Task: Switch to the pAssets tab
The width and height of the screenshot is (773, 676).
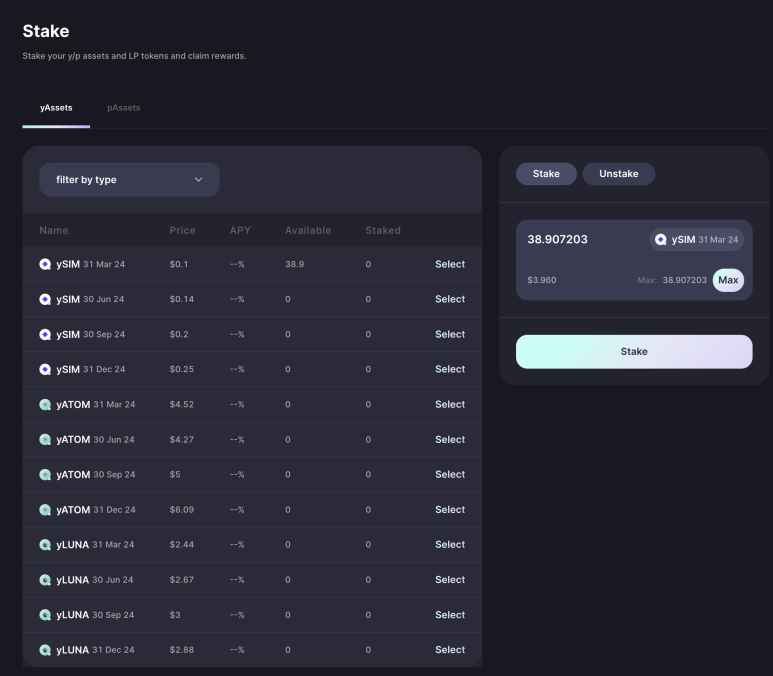Action: pyautogui.click(x=124, y=108)
